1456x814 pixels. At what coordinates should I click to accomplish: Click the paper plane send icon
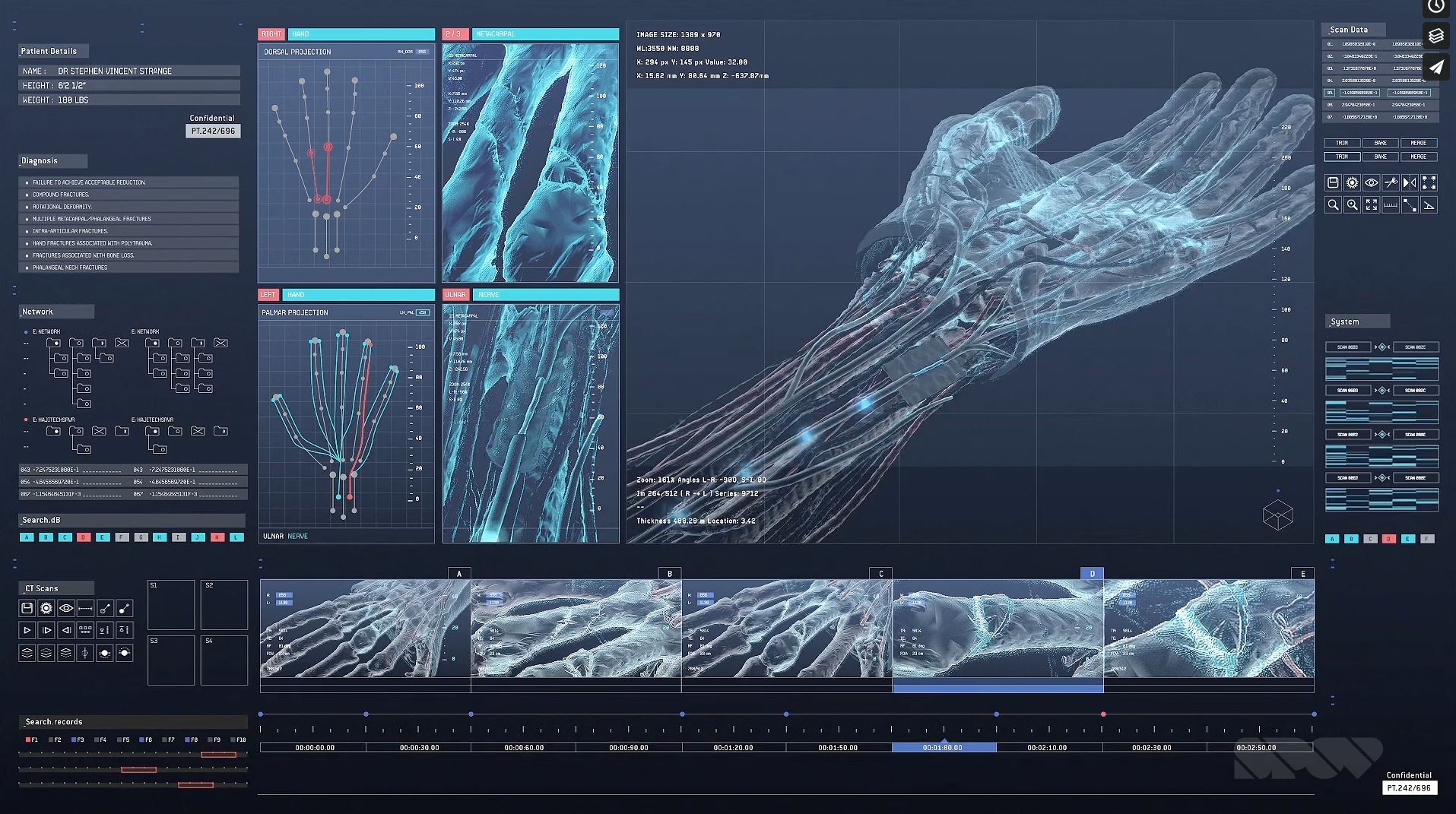(x=1435, y=68)
